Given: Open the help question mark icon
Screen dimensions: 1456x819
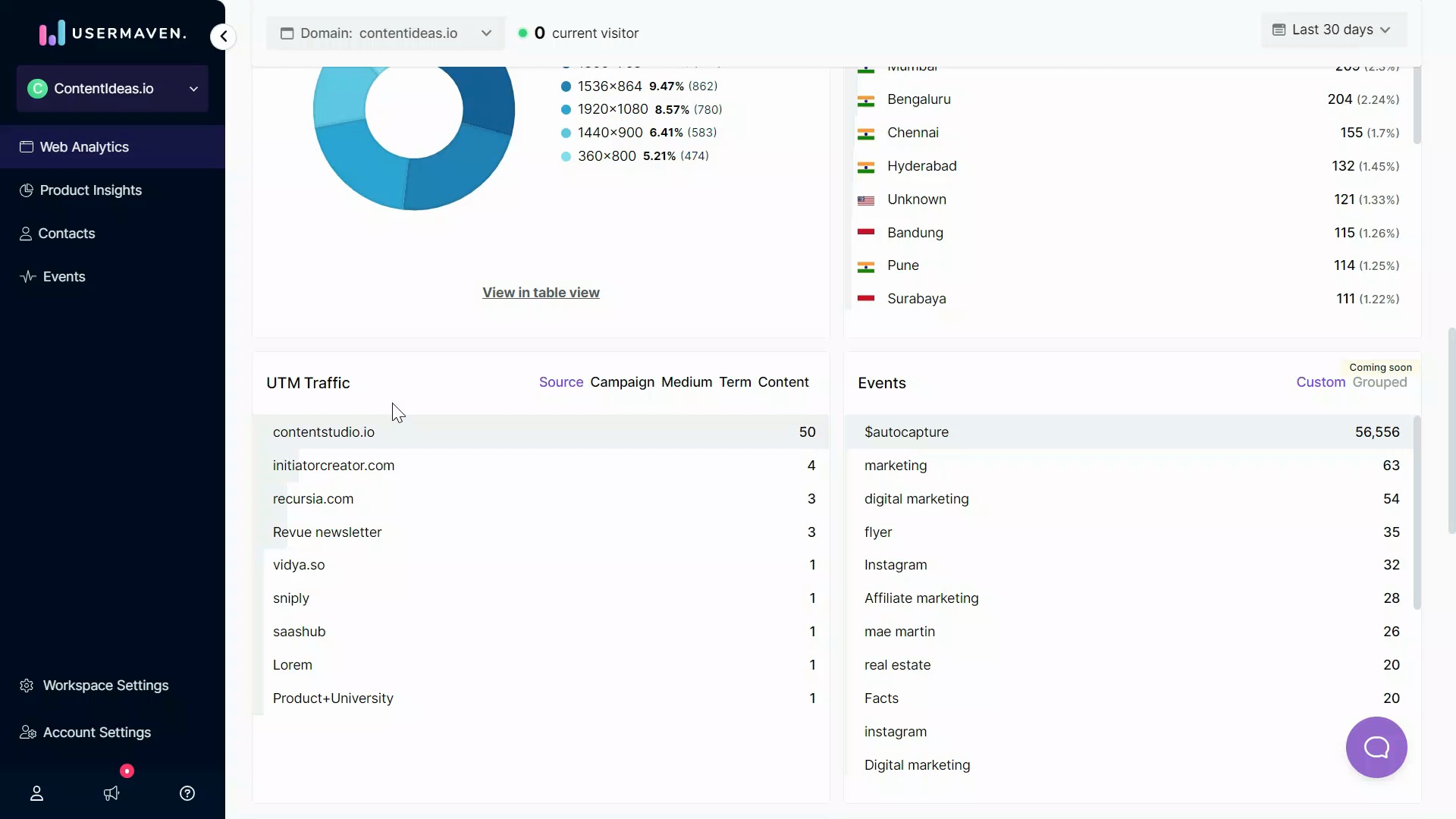Looking at the screenshot, I should (187, 793).
